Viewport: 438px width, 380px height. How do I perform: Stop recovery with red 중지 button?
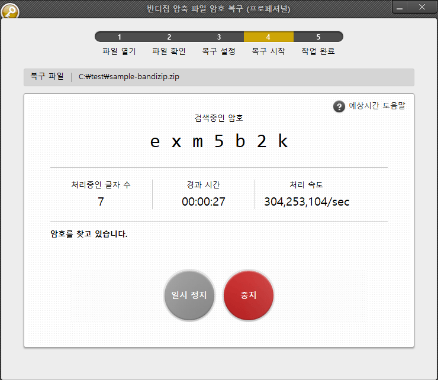[x=249, y=295]
